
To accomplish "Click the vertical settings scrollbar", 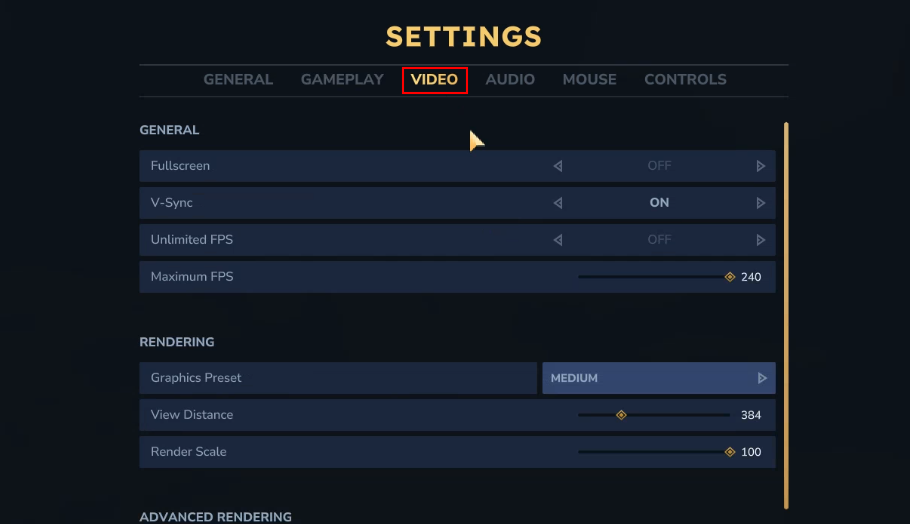I will pyautogui.click(x=786, y=315).
